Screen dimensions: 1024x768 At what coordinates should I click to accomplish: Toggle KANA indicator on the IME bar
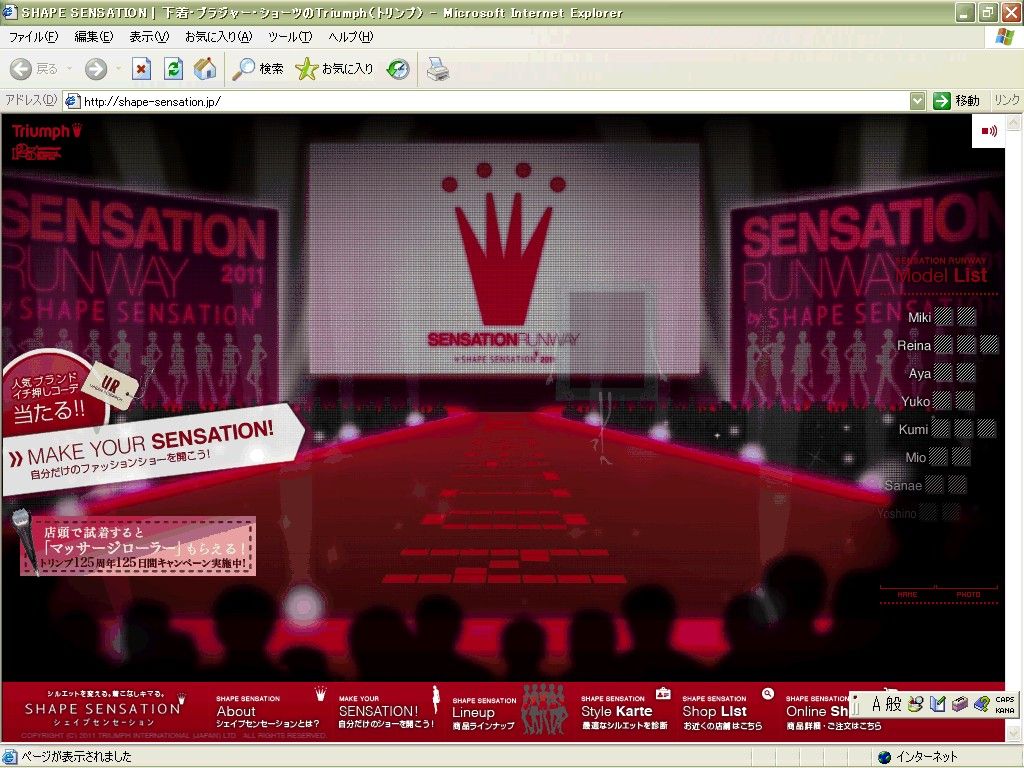point(1004,710)
